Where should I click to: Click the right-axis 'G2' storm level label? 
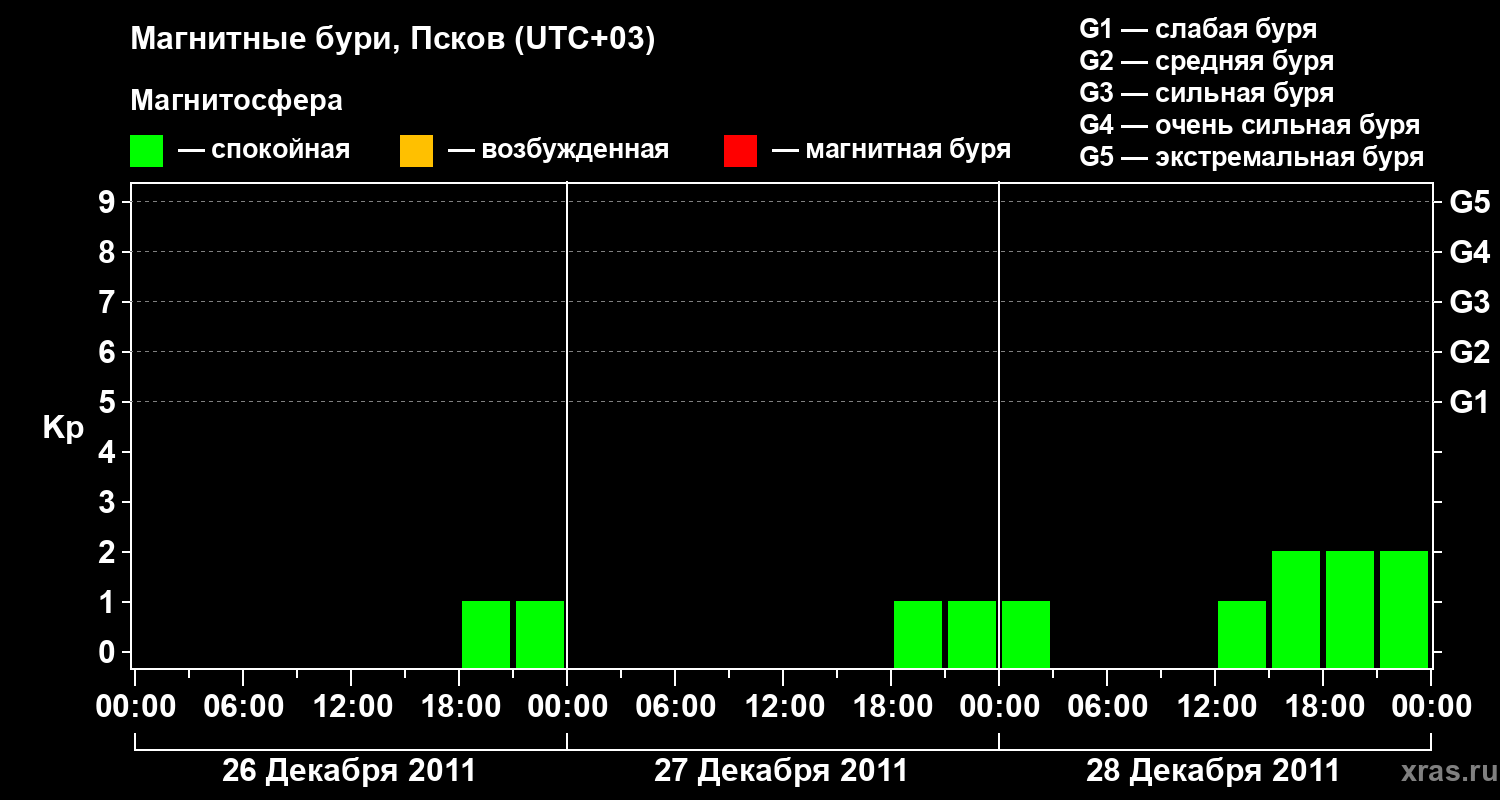pos(1469,352)
